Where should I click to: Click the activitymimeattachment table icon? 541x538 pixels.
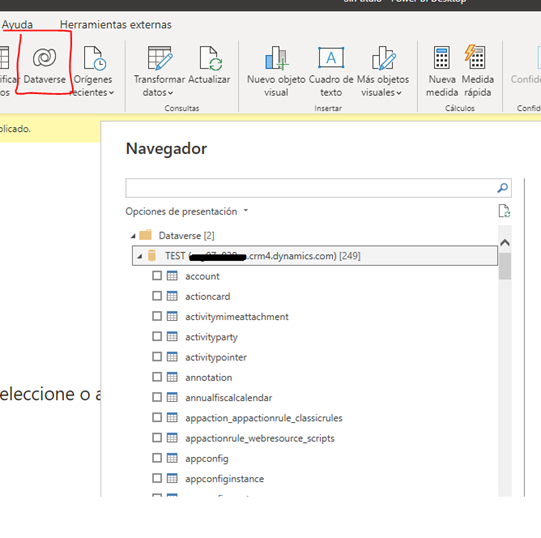[172, 316]
